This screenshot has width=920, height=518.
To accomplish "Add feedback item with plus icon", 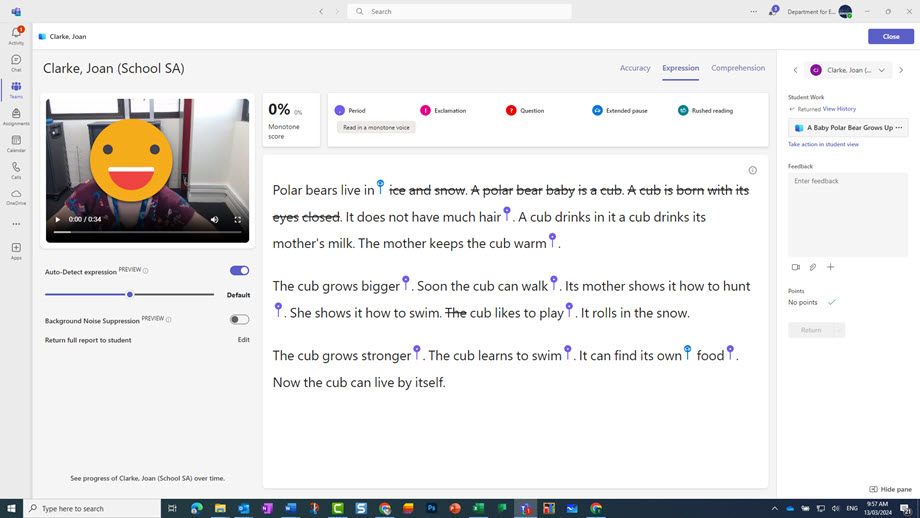I will click(x=830, y=267).
